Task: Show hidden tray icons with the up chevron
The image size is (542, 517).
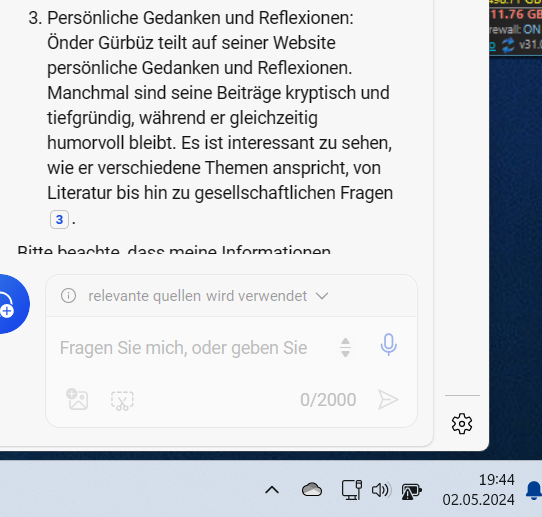Action: point(272,490)
